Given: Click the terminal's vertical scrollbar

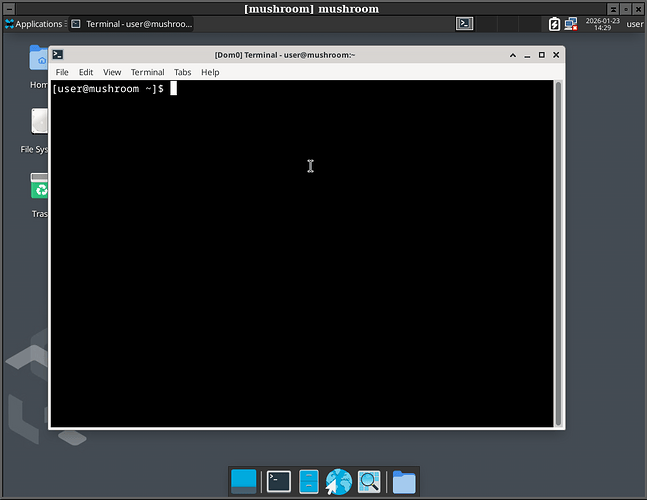Looking at the screenshot, I should [x=558, y=250].
